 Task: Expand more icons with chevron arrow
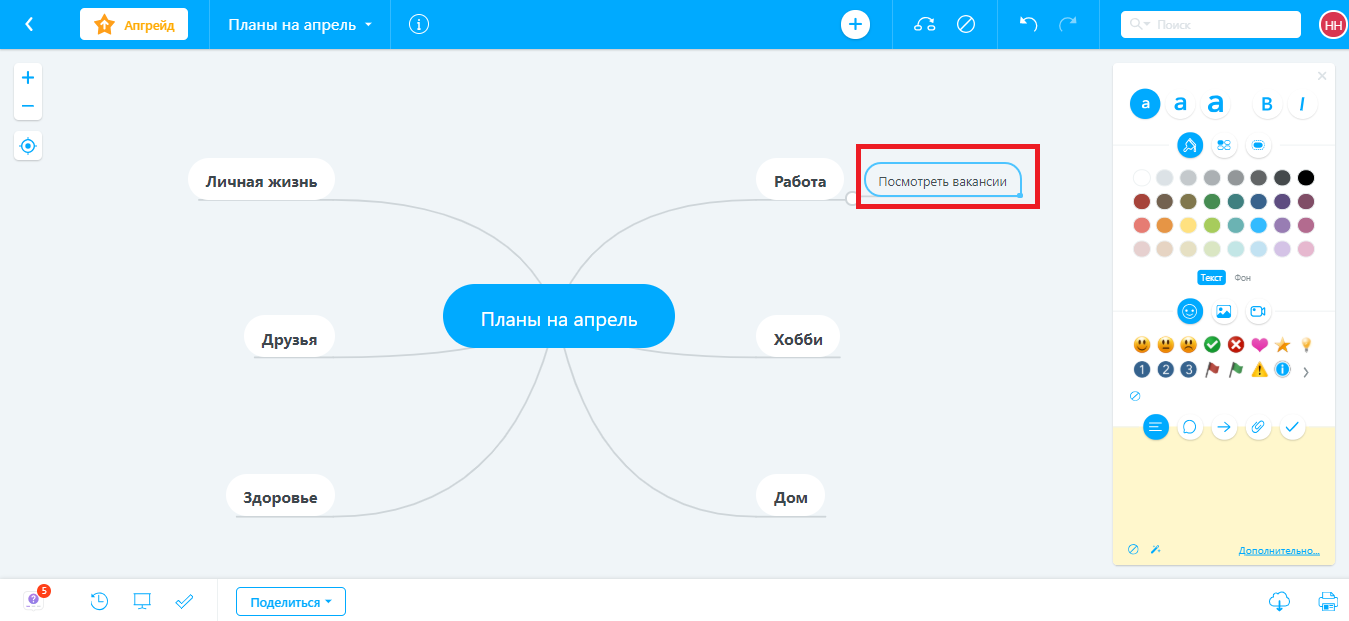point(1305,372)
